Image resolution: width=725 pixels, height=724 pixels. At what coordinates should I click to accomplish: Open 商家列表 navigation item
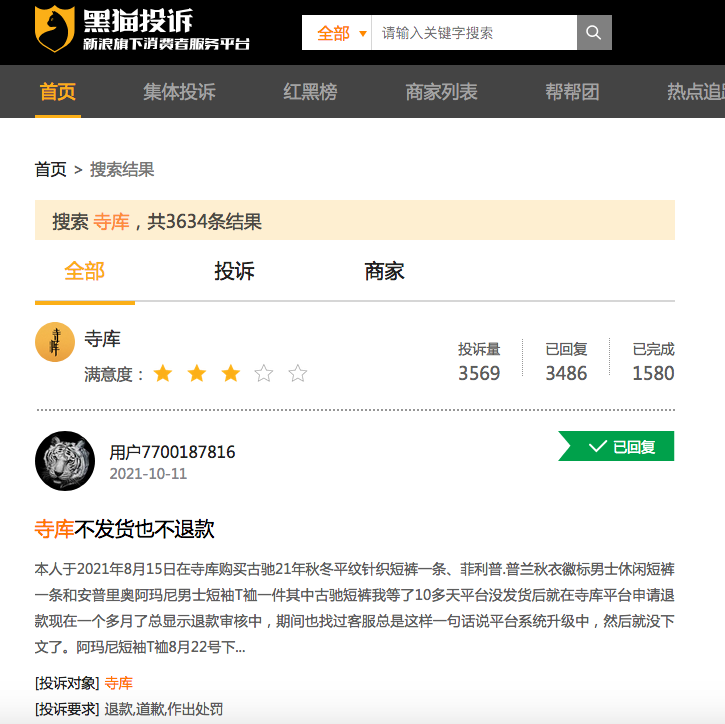coord(441,92)
